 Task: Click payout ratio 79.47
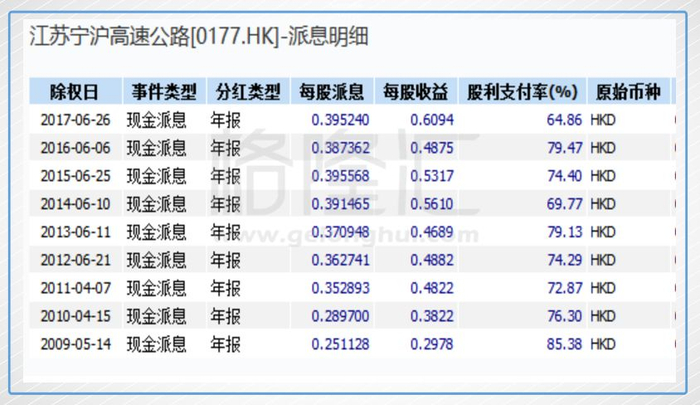(x=565, y=148)
